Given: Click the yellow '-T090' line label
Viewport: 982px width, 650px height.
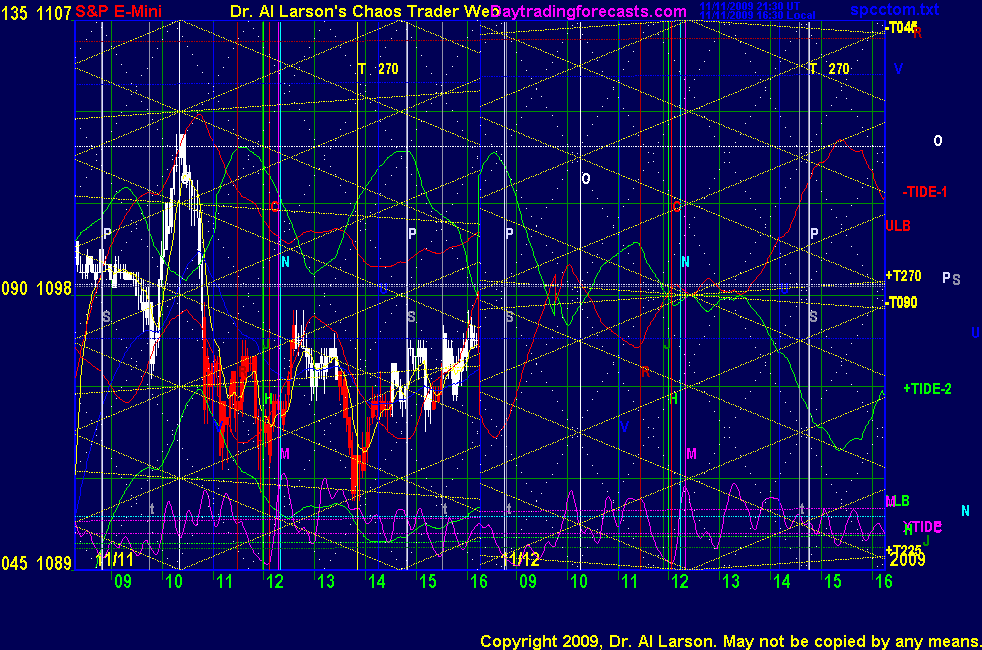Looking at the screenshot, I should coord(901,302).
